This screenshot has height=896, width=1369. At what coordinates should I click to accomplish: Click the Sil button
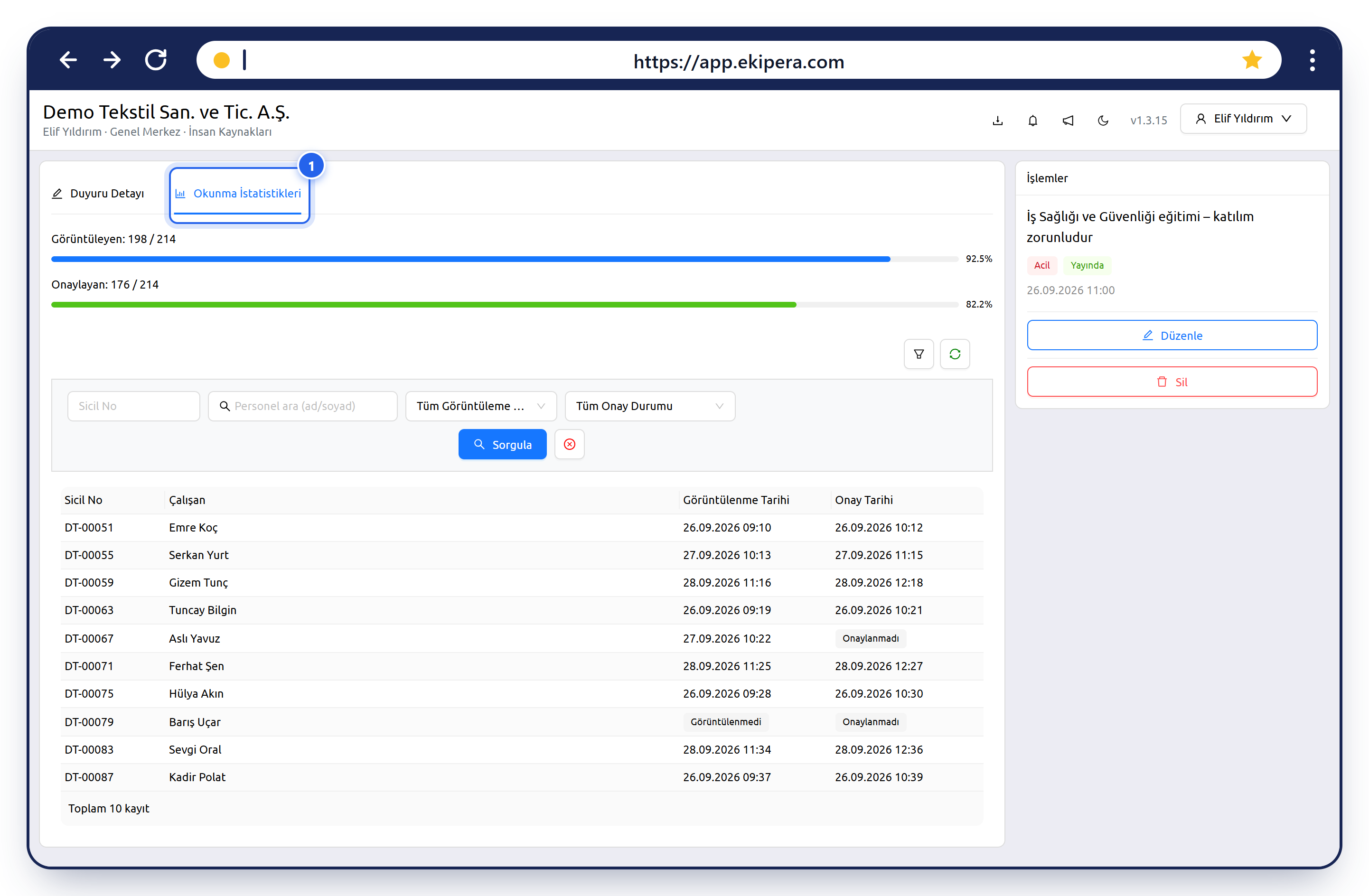coord(1172,382)
